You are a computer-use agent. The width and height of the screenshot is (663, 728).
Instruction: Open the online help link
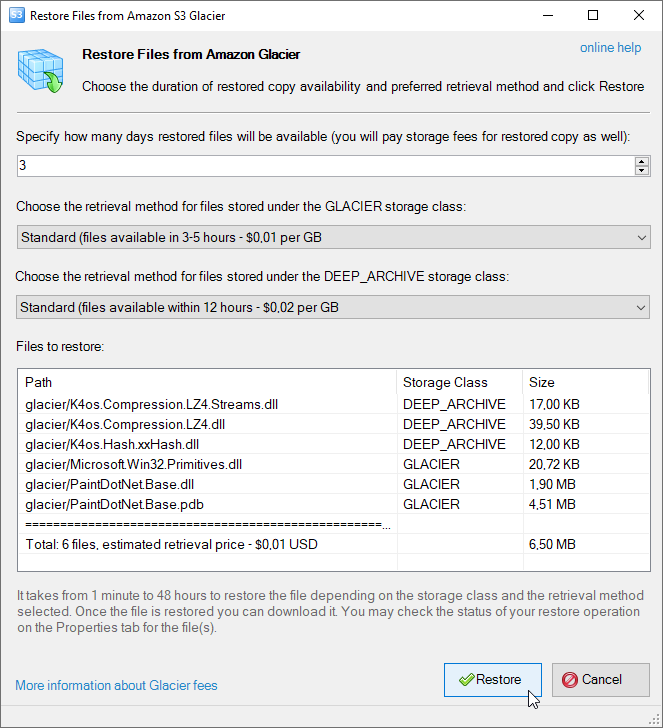(x=610, y=47)
